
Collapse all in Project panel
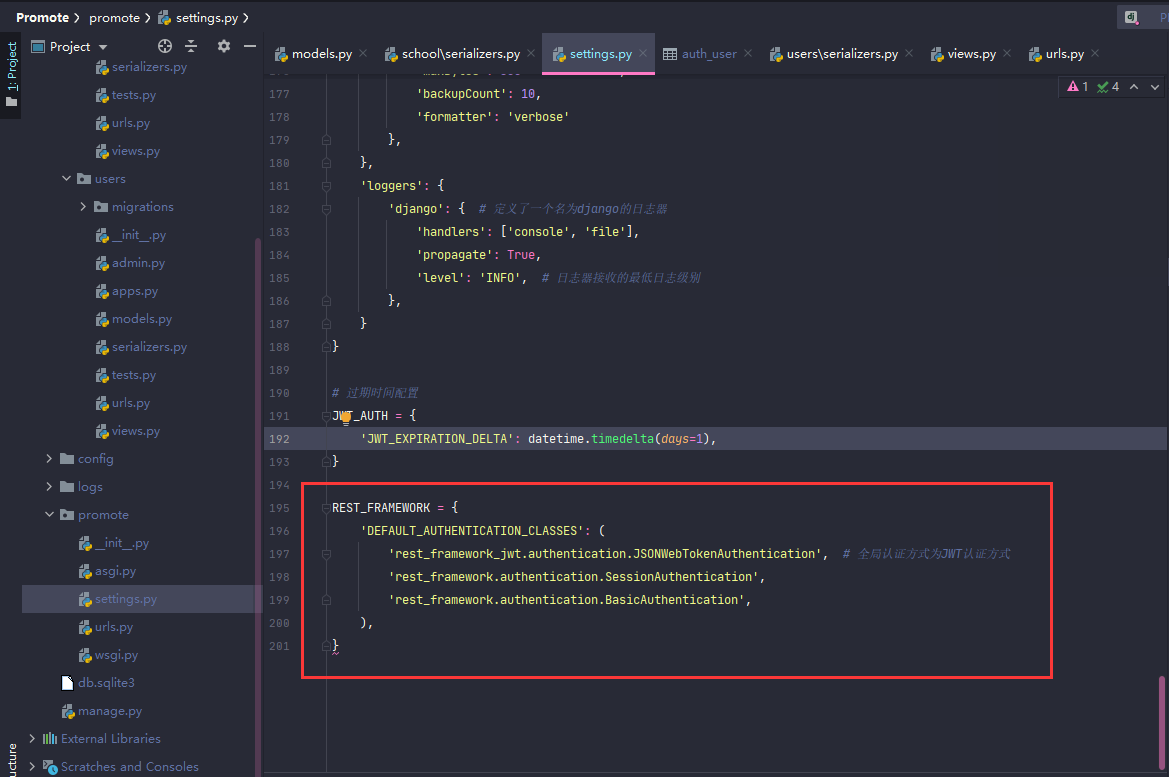[191, 46]
